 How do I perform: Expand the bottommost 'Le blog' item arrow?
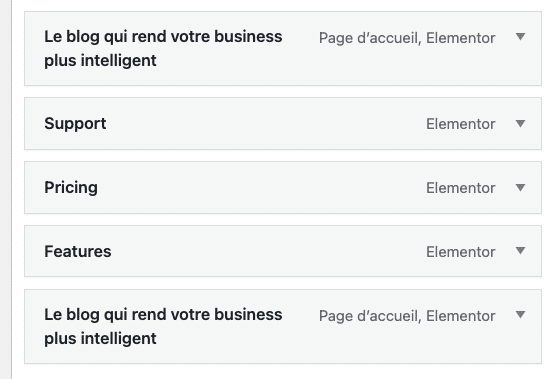[x=520, y=315]
